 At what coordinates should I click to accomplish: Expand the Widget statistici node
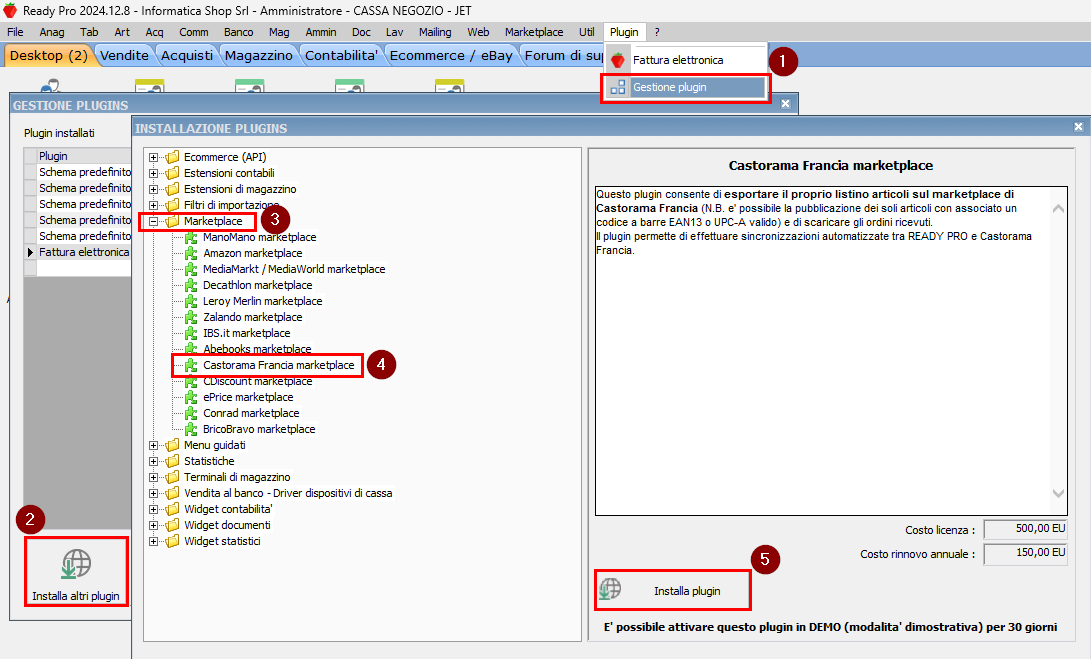click(153, 541)
